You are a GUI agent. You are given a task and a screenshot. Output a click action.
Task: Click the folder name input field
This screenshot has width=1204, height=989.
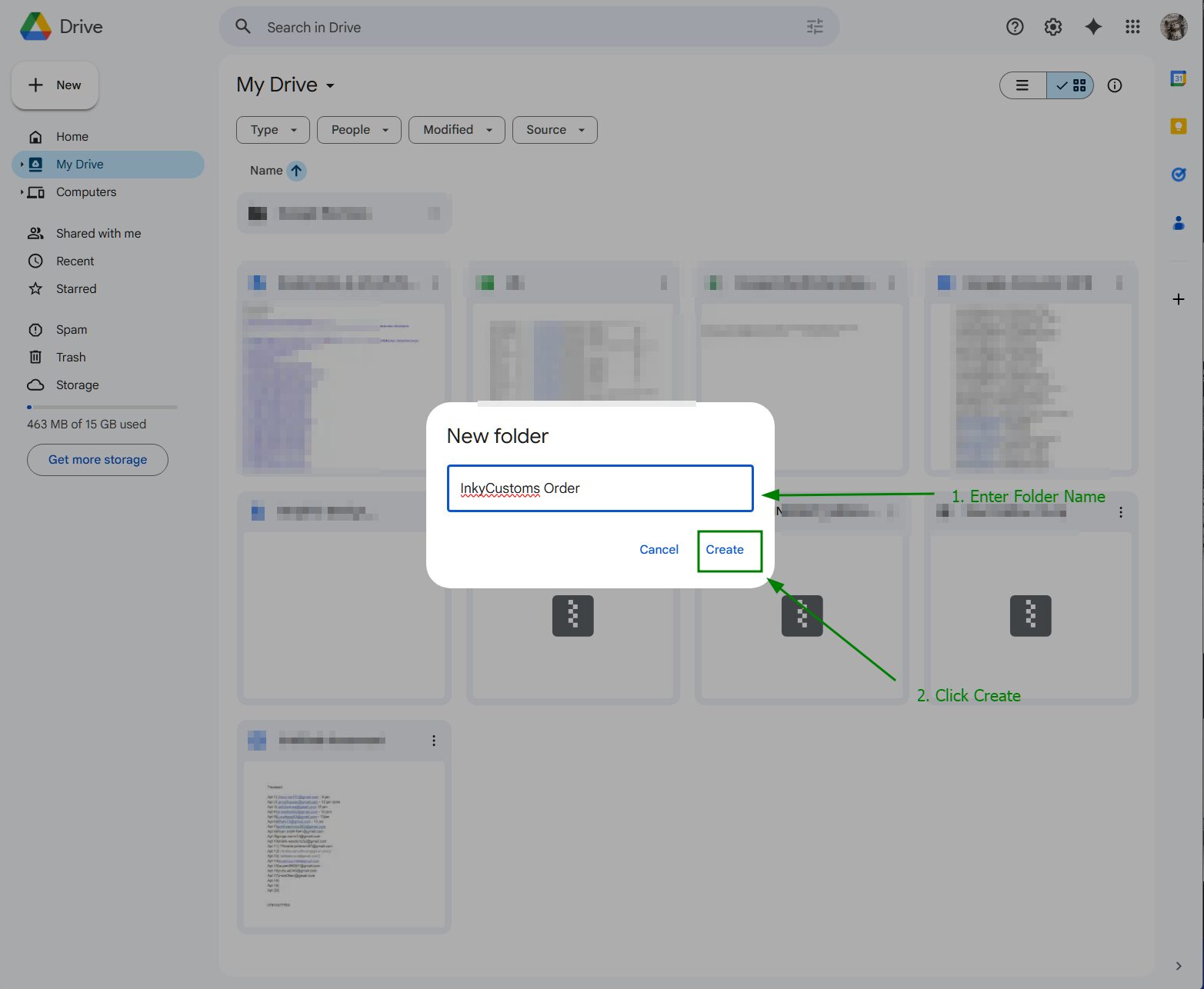point(600,488)
